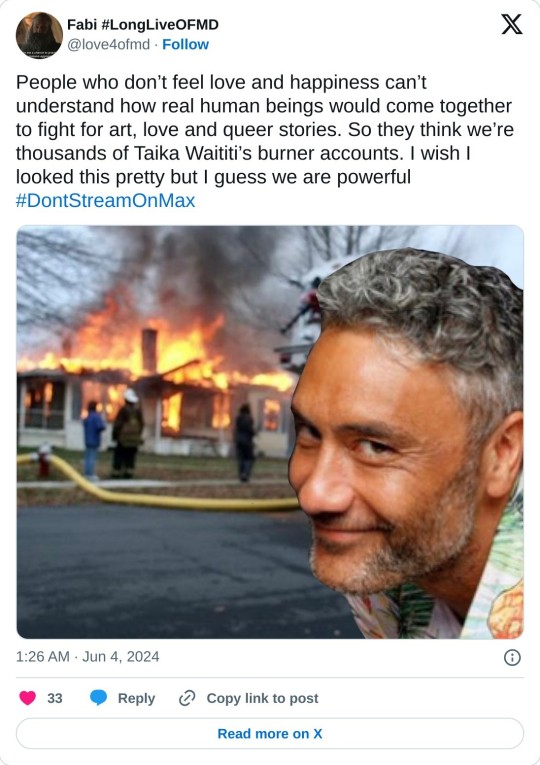Click the 33 likes count
This screenshot has width=540, height=765.
pos(55,698)
